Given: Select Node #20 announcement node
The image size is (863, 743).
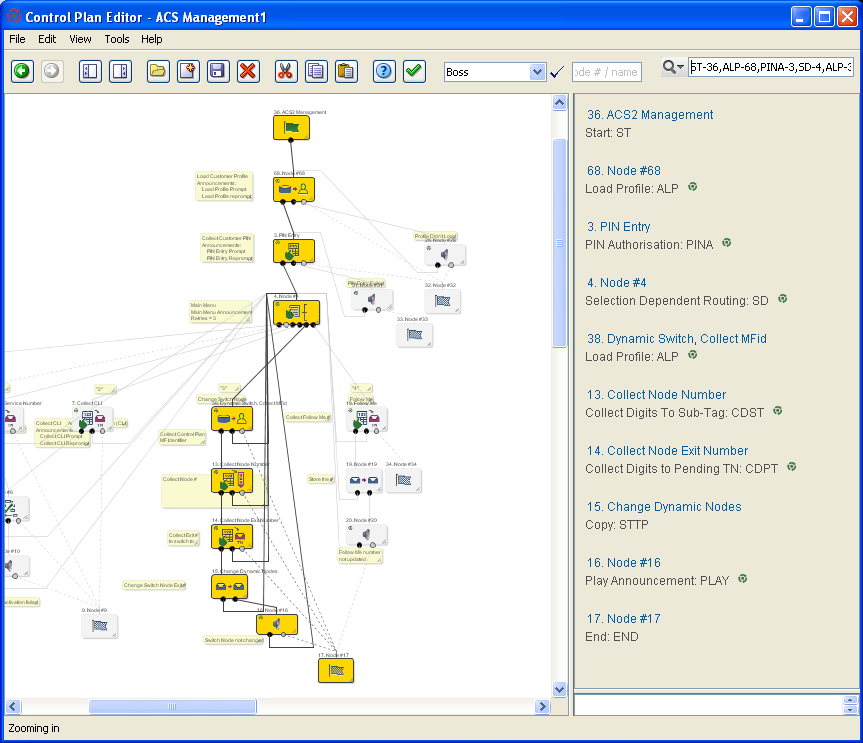Looking at the screenshot, I should (x=367, y=534).
